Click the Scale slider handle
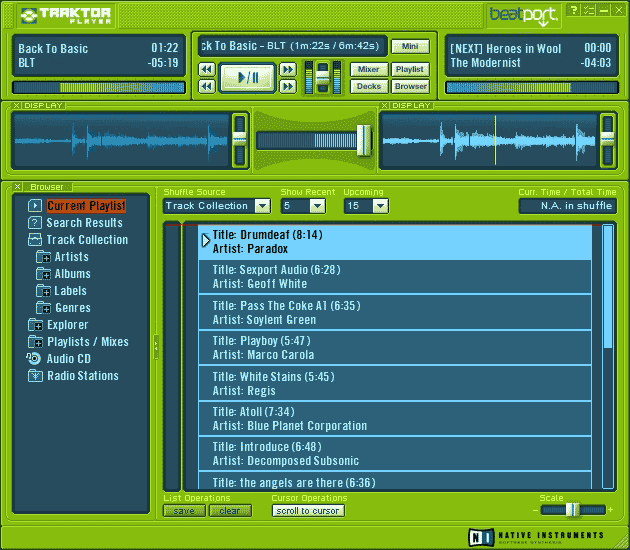This screenshot has width=630, height=550. [x=573, y=510]
